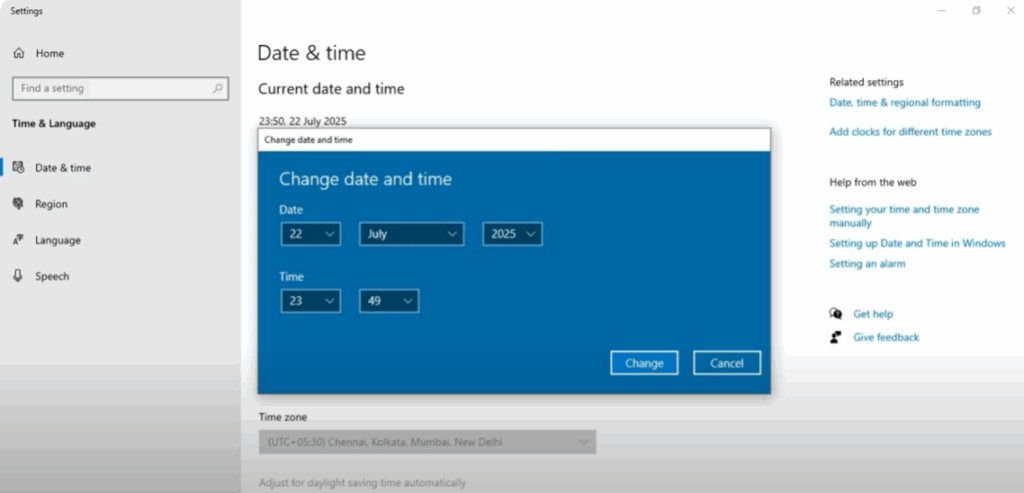Click the Related settings heading
Viewport: 1024px width, 493px height.
tap(866, 82)
